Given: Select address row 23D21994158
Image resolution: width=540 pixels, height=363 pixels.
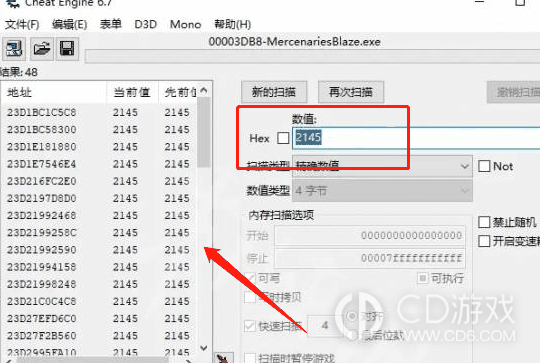Looking at the screenshot, I should tap(99, 267).
